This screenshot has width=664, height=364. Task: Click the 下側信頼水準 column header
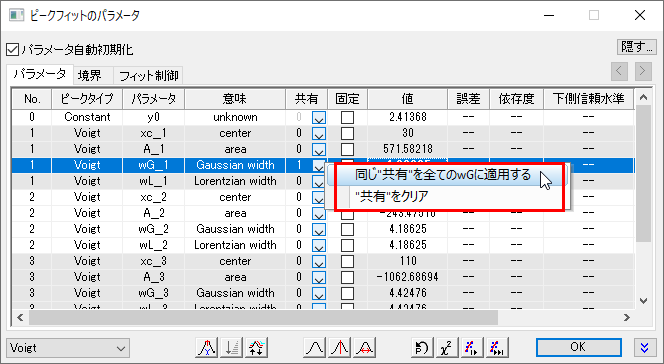pyautogui.click(x=588, y=99)
